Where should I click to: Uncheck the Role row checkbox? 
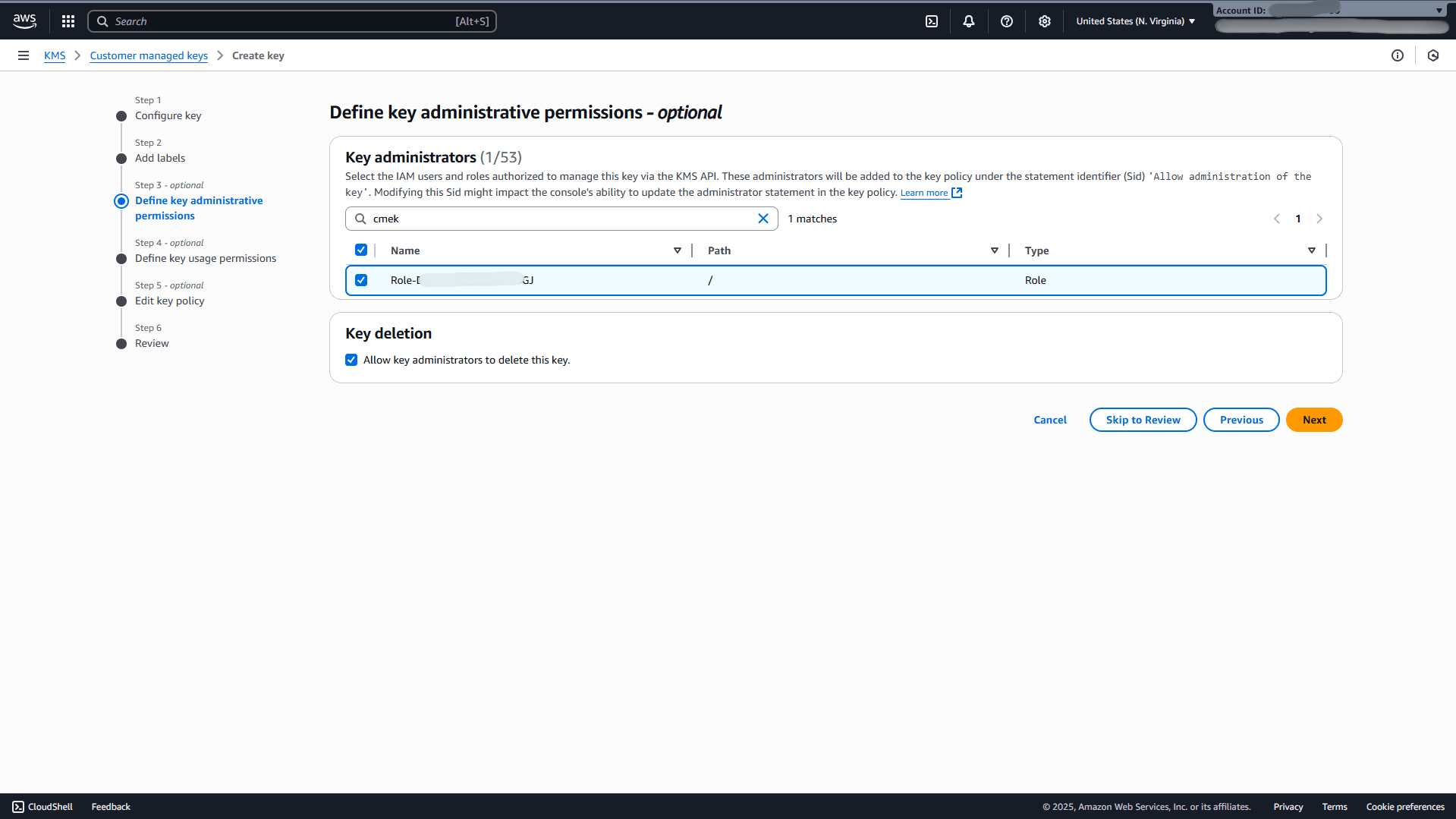(x=361, y=279)
